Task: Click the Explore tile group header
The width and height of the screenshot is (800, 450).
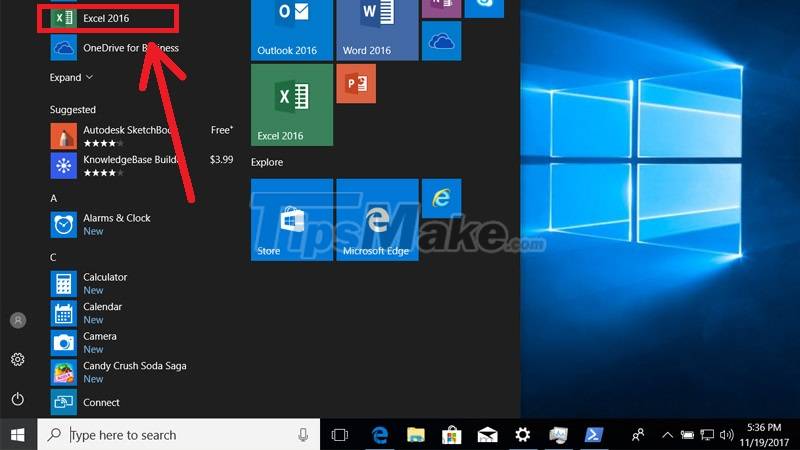Action: (267, 162)
